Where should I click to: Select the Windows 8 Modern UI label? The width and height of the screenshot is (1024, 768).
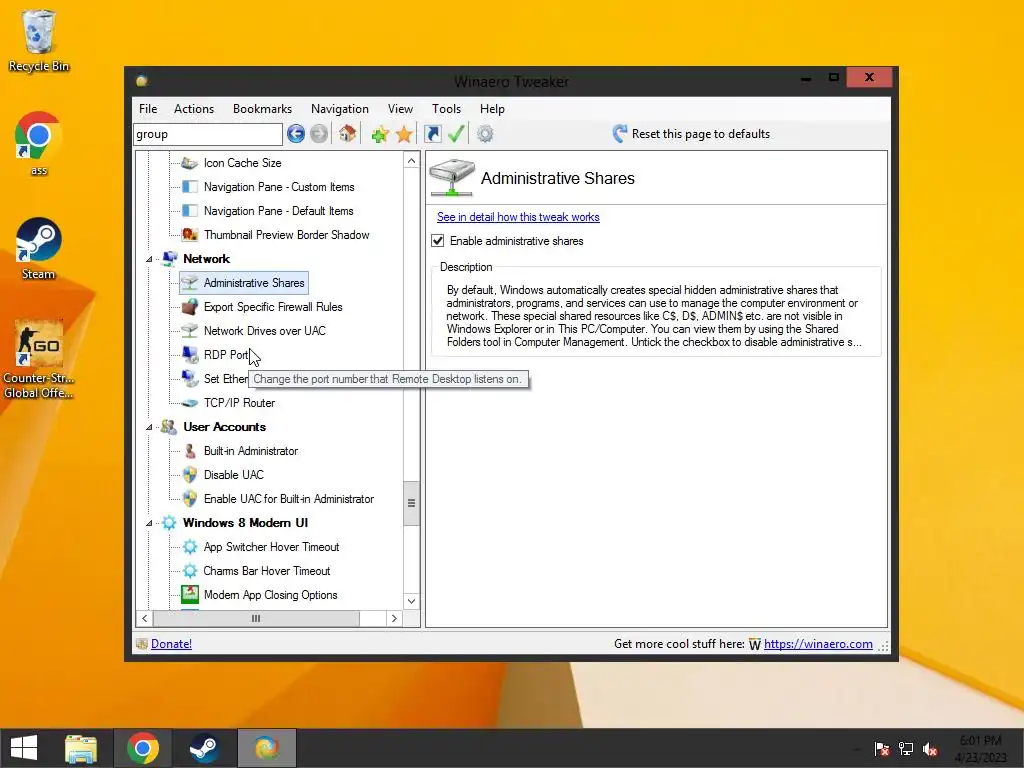(245, 522)
